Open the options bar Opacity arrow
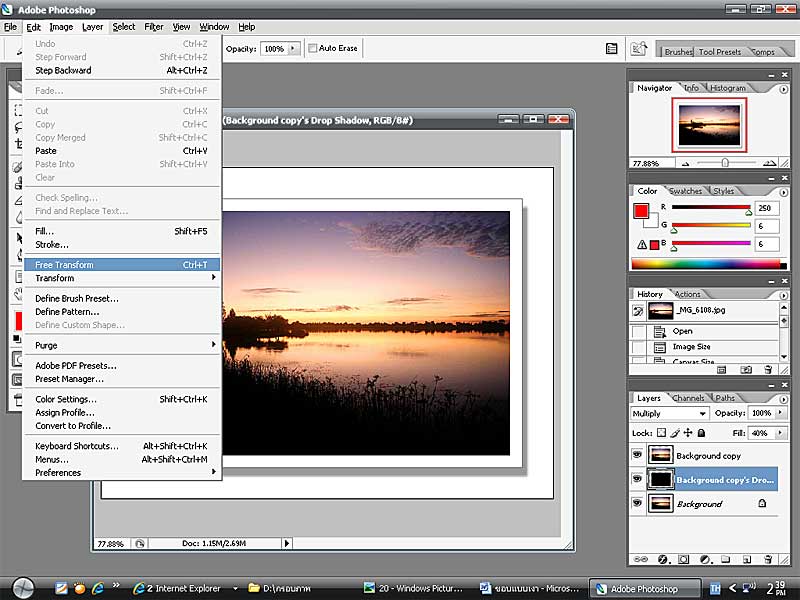The height and width of the screenshot is (600, 800). click(x=293, y=48)
